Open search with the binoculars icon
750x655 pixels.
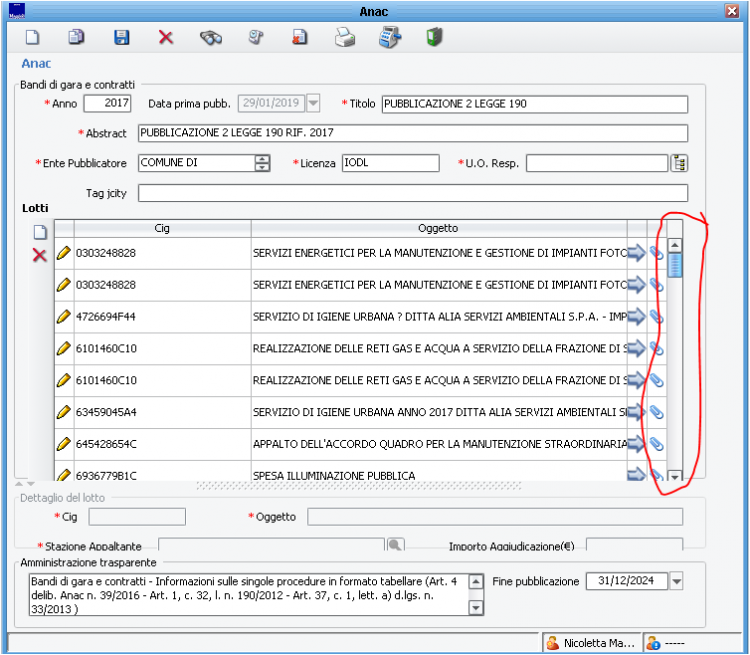pos(210,38)
